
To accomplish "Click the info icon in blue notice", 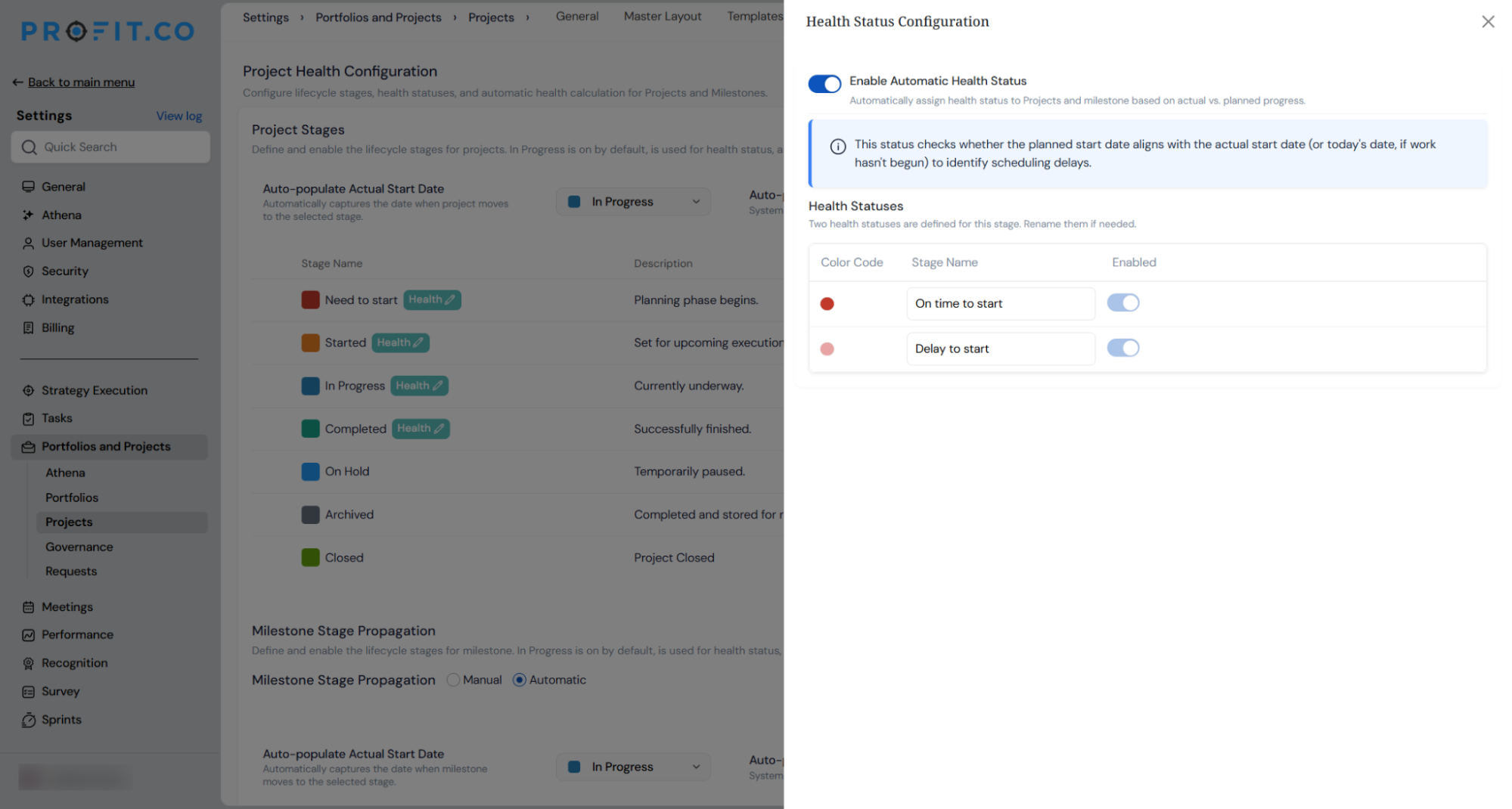I will tap(838, 147).
